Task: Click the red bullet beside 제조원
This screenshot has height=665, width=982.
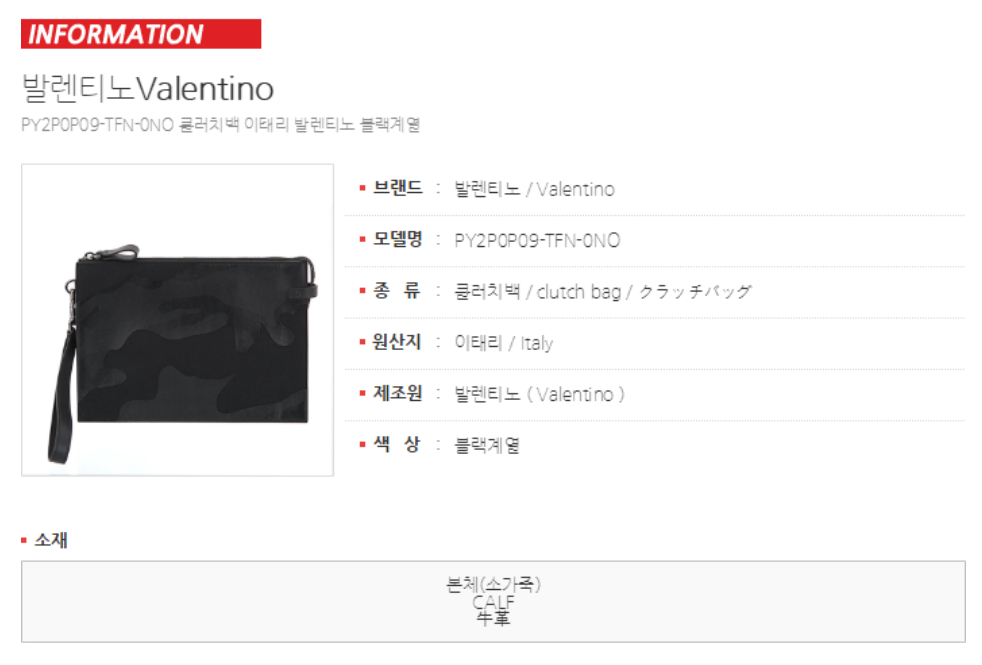Action: (x=362, y=393)
